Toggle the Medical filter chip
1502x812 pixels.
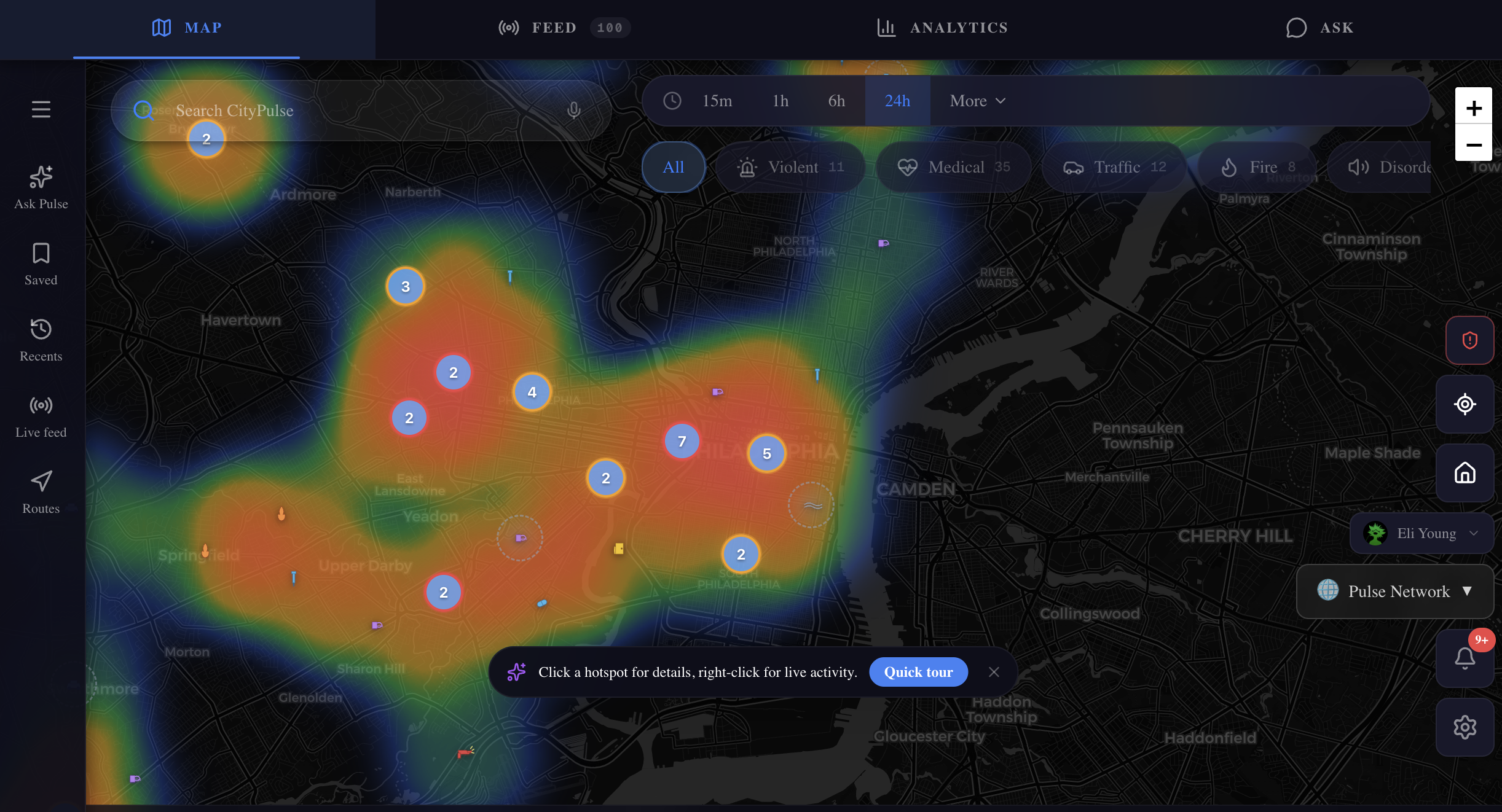pyautogui.click(x=954, y=167)
